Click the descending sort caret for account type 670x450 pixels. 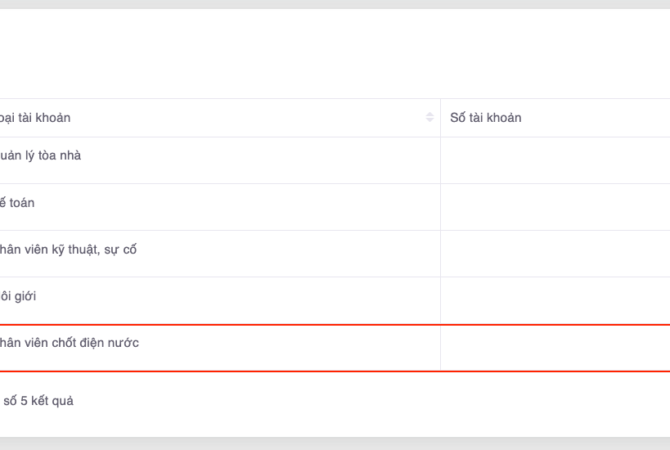430,121
